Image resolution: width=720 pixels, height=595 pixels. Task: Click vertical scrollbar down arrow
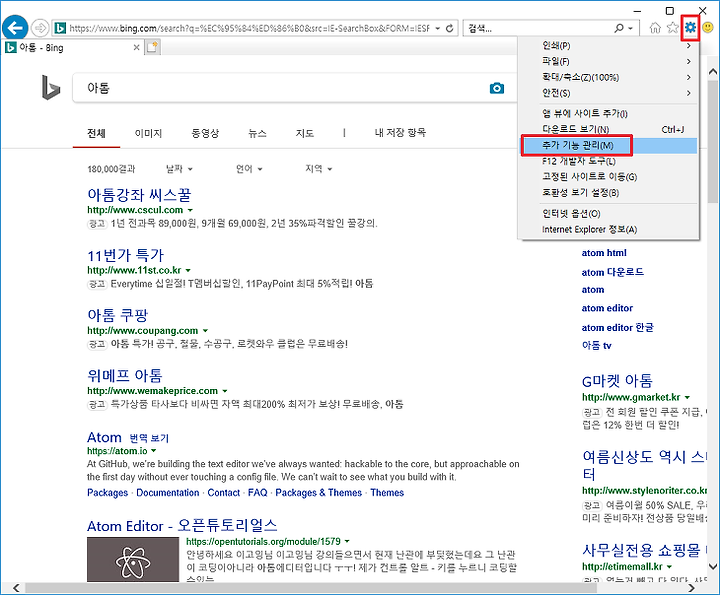(713, 566)
